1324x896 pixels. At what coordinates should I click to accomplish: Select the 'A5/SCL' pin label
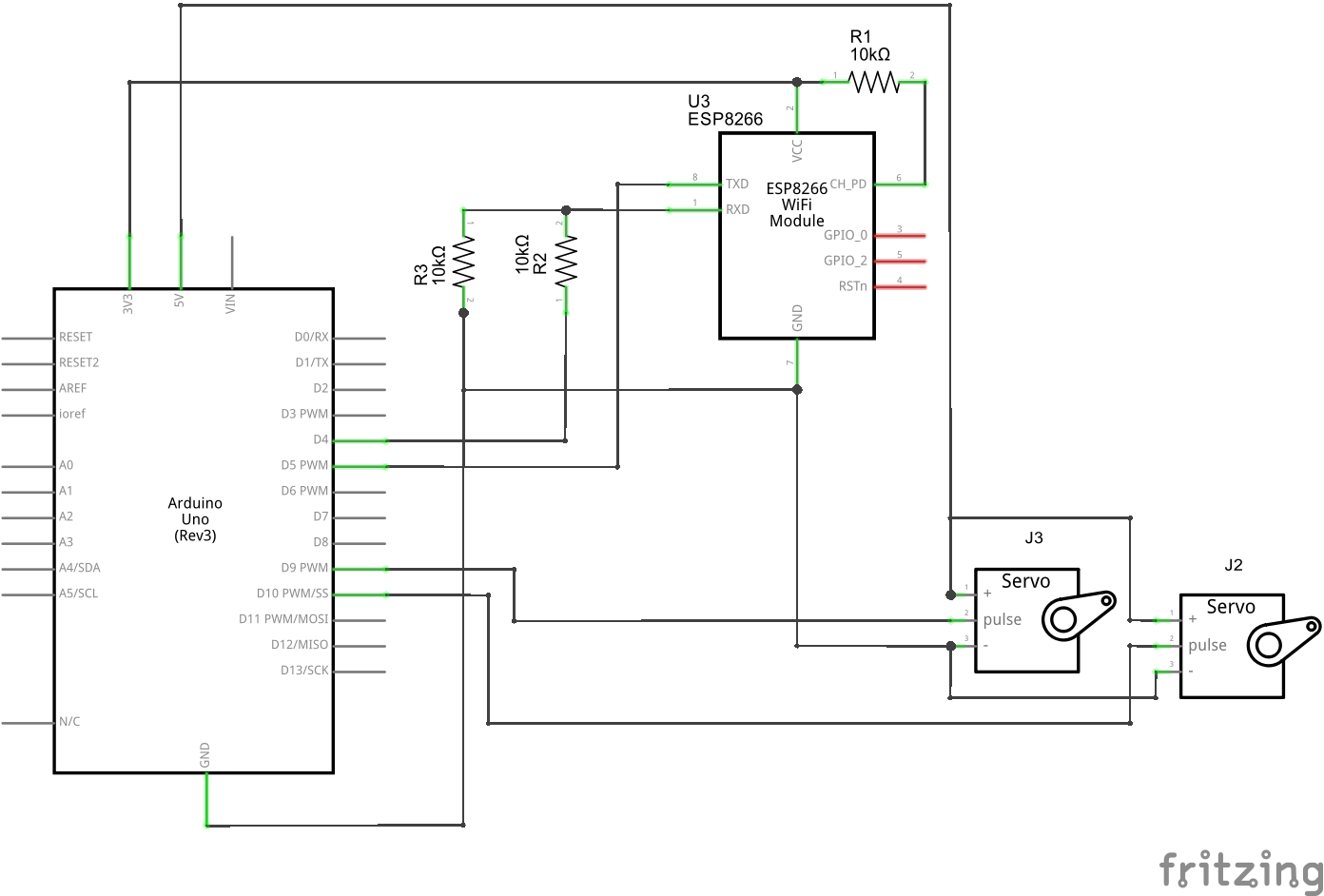pos(78,594)
